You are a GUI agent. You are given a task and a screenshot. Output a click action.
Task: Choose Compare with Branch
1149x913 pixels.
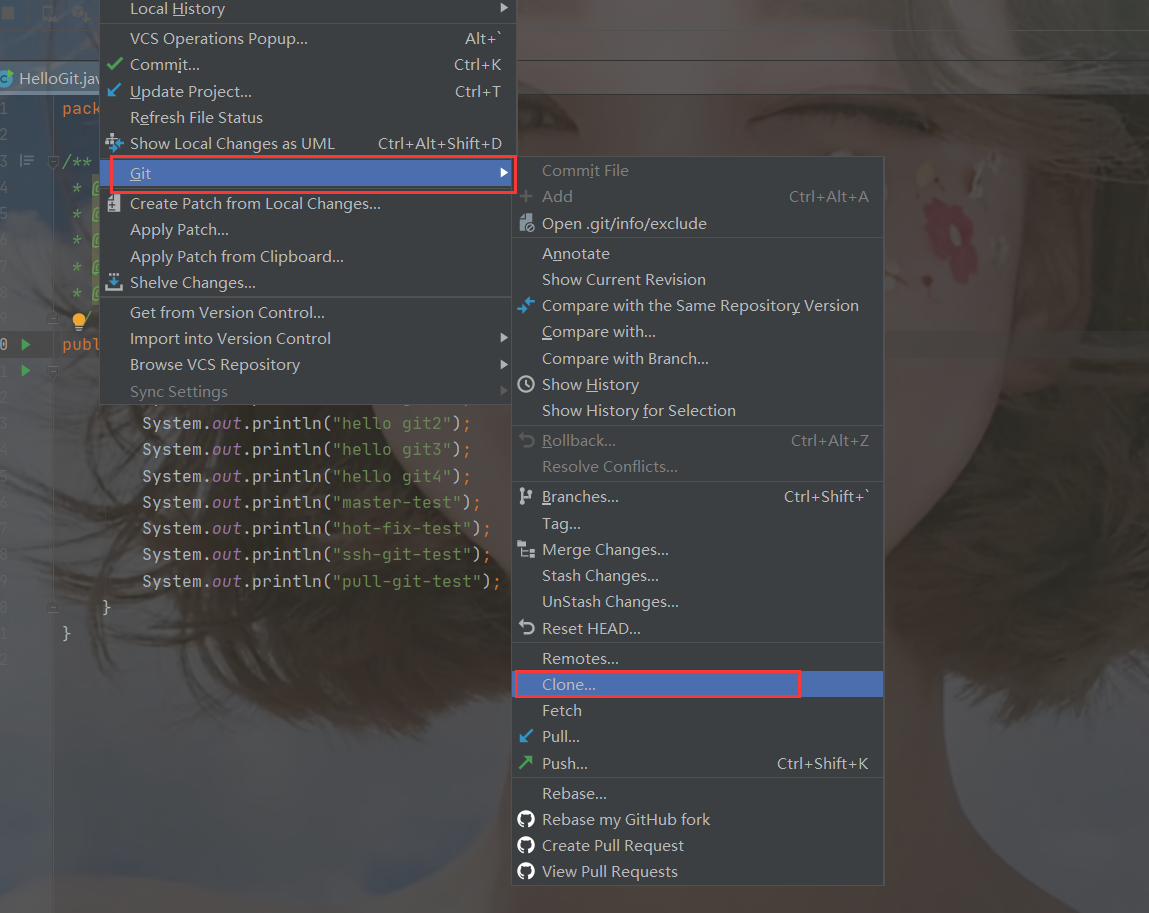tap(698, 358)
